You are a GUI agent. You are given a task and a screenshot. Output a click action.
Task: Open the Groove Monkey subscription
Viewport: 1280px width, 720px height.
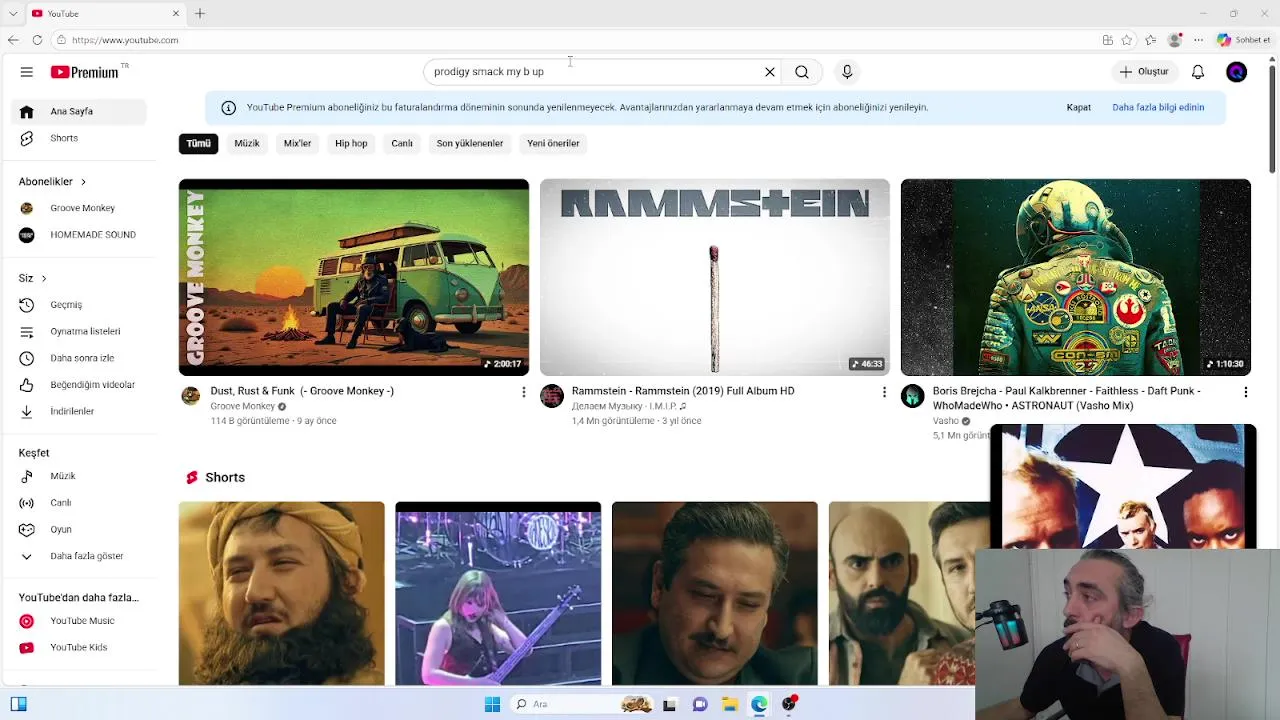78,208
